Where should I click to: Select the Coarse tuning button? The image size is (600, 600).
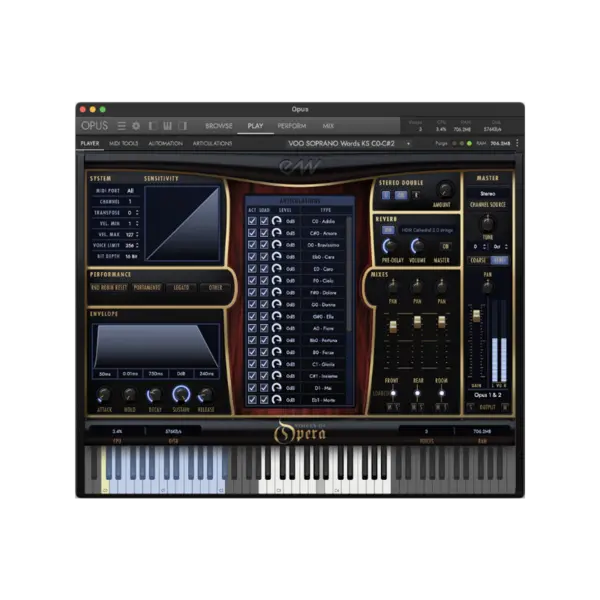tap(478, 260)
